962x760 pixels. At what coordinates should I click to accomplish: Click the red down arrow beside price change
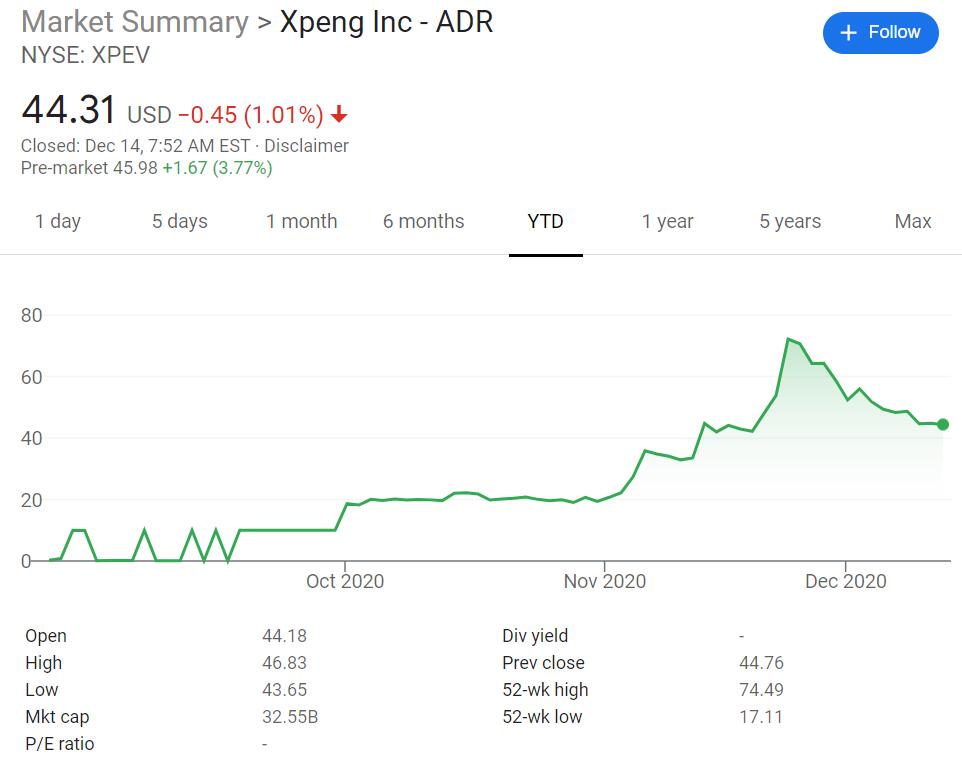click(339, 115)
